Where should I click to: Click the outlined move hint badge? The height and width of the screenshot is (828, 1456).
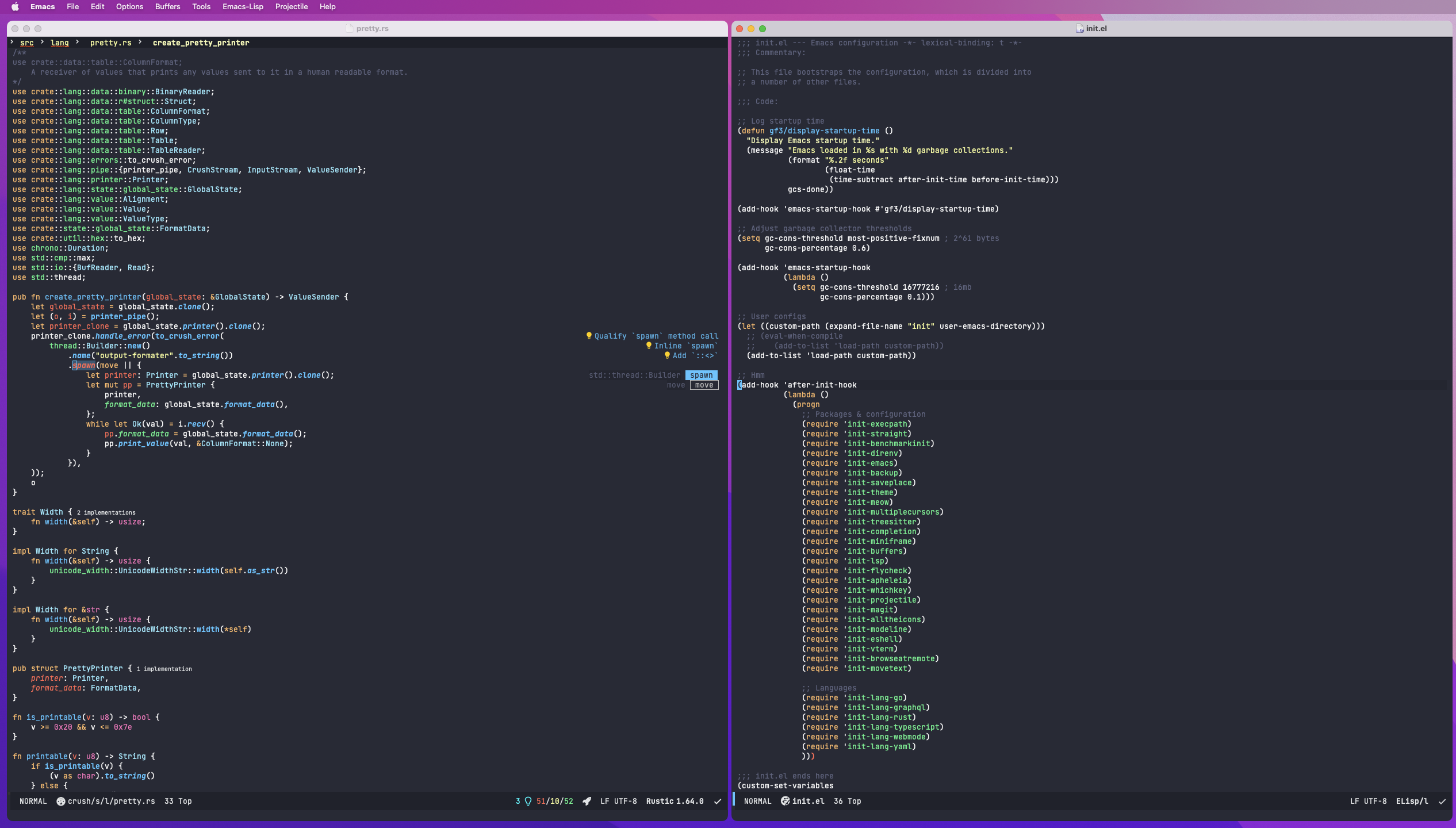pos(704,385)
